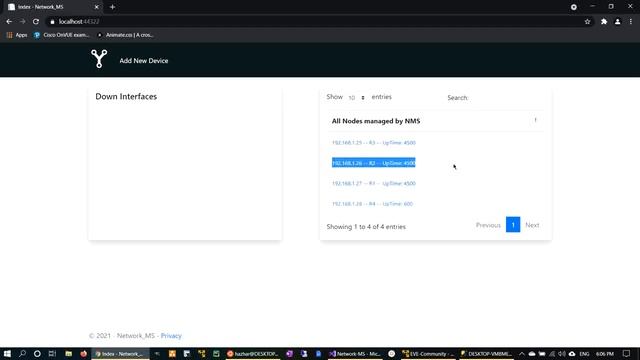The image size is (640, 360).
Task: Open the Windows notification center
Action: point(627,353)
